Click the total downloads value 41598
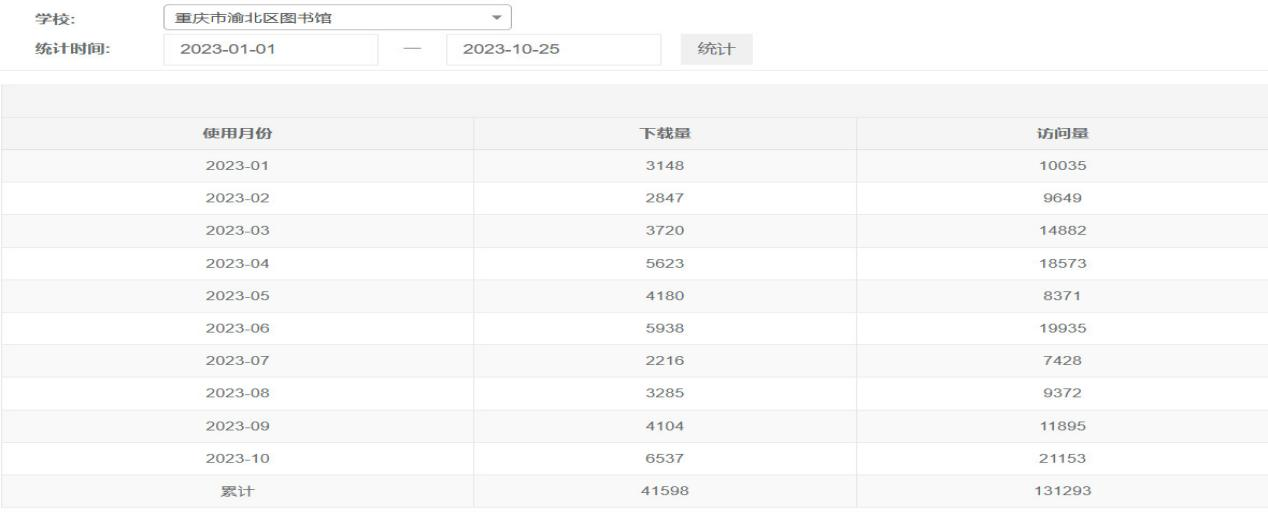The height and width of the screenshot is (515, 1268). pos(666,491)
